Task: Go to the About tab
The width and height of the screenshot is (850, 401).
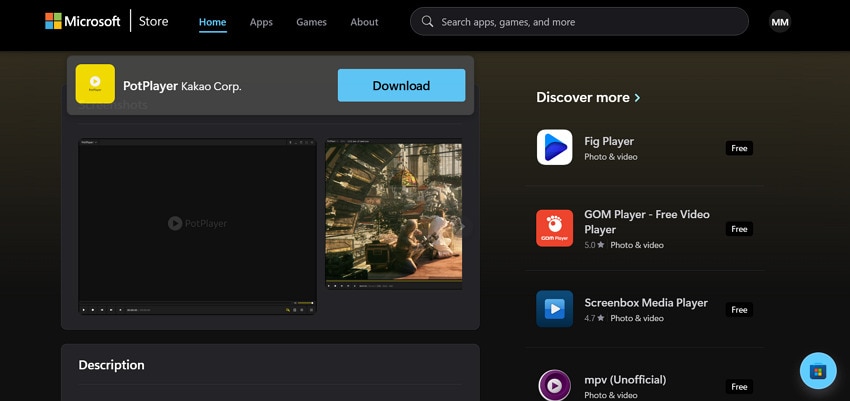Action: 364,22
